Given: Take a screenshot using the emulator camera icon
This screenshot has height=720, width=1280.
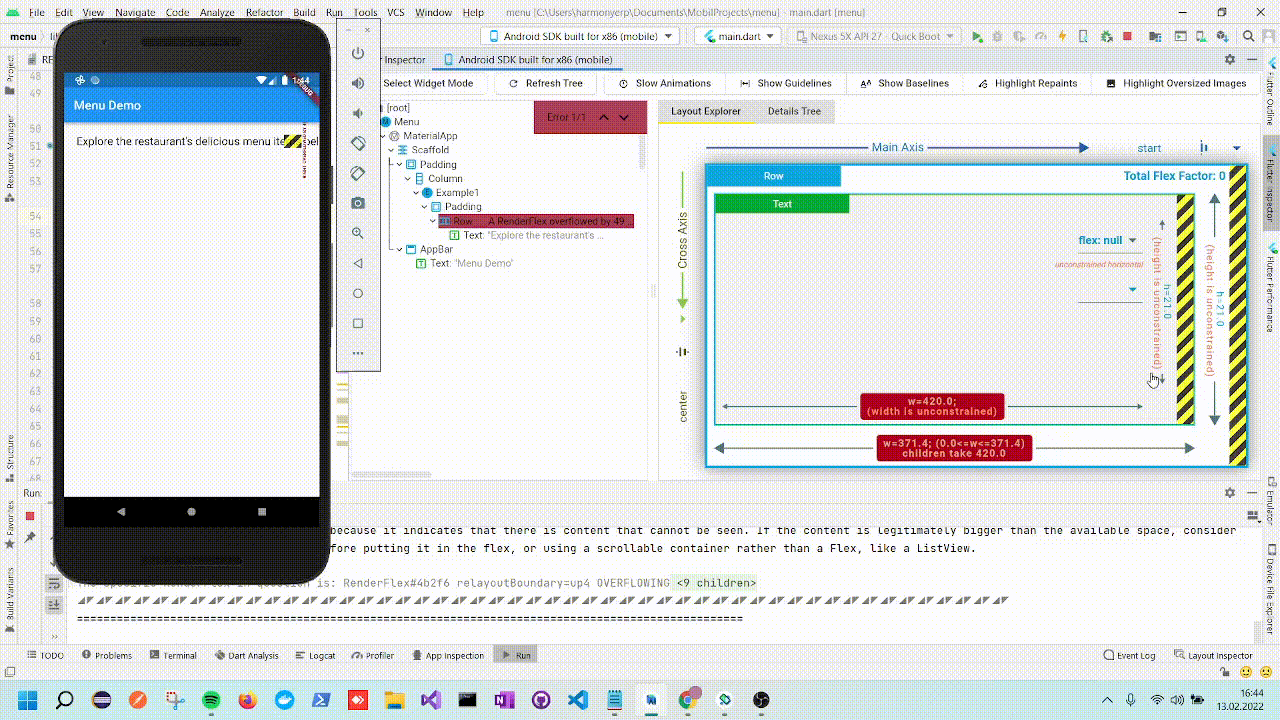Looking at the screenshot, I should pyautogui.click(x=358, y=203).
